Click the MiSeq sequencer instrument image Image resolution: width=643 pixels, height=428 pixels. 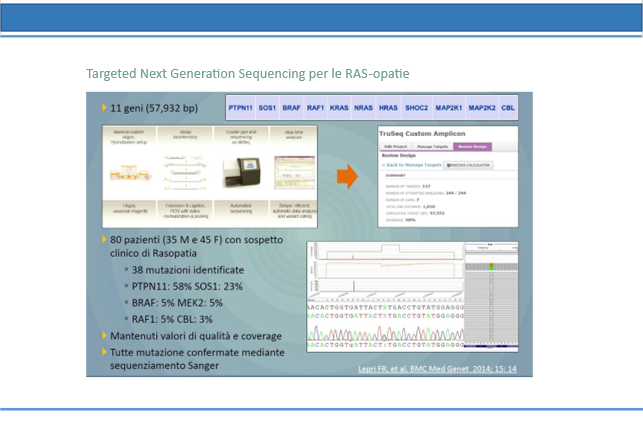pos(241,172)
